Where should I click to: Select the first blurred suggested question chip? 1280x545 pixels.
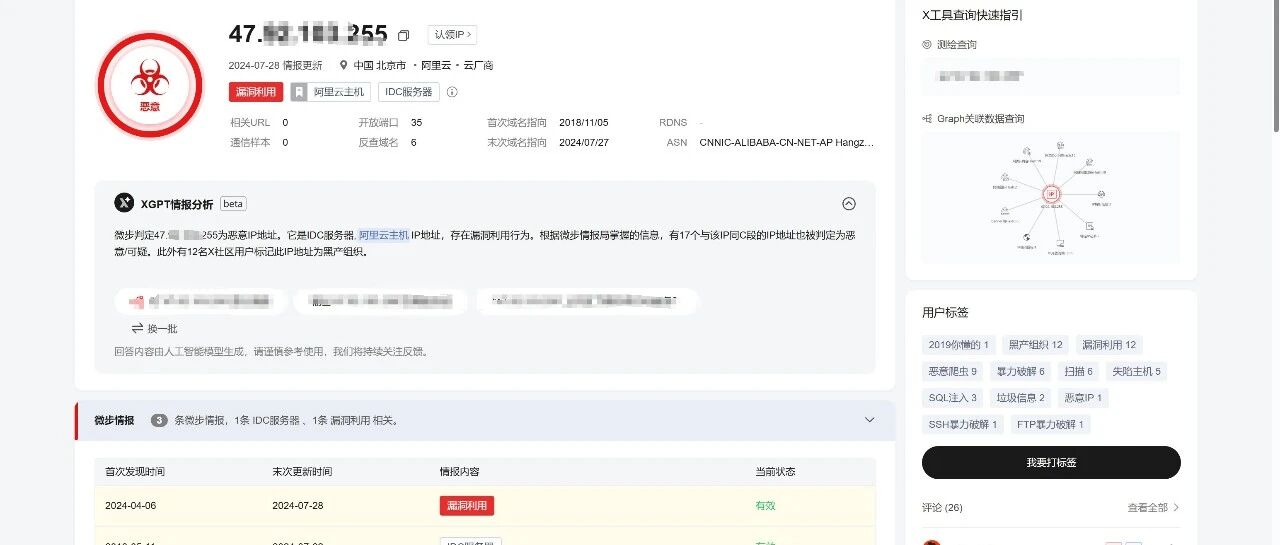click(x=201, y=300)
